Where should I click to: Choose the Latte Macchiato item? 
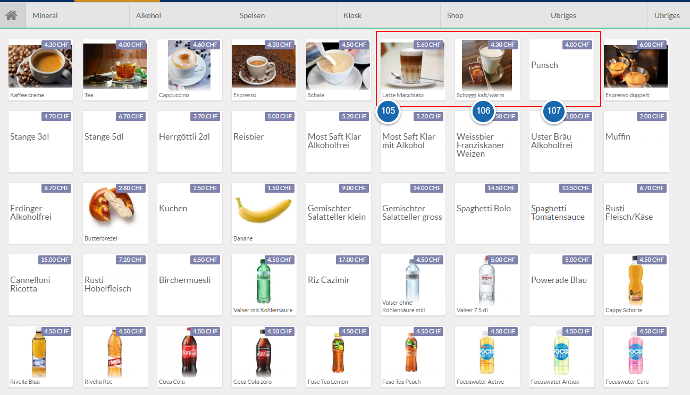coord(413,69)
